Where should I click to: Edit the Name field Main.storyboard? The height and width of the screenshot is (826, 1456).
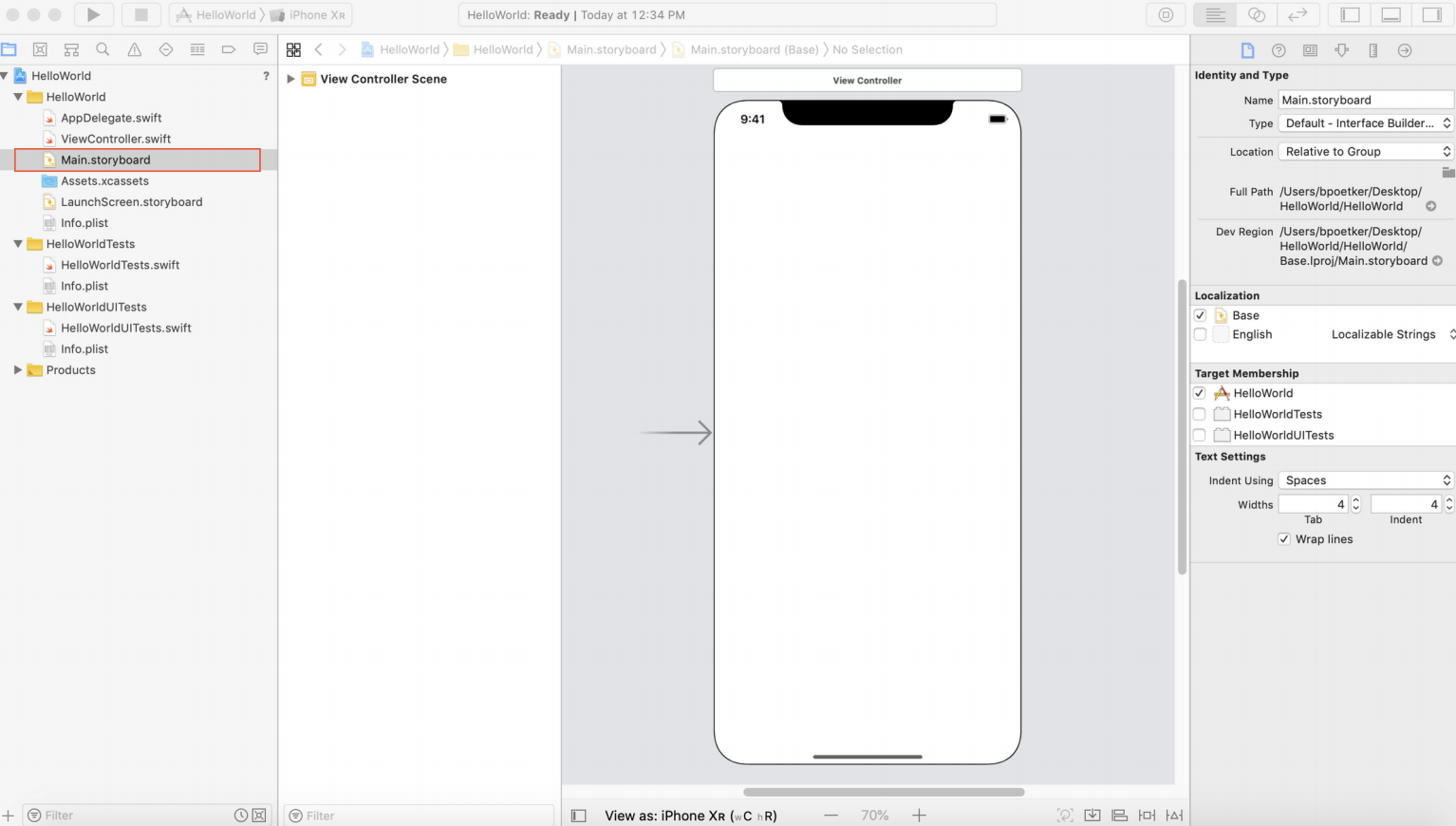click(x=1366, y=100)
